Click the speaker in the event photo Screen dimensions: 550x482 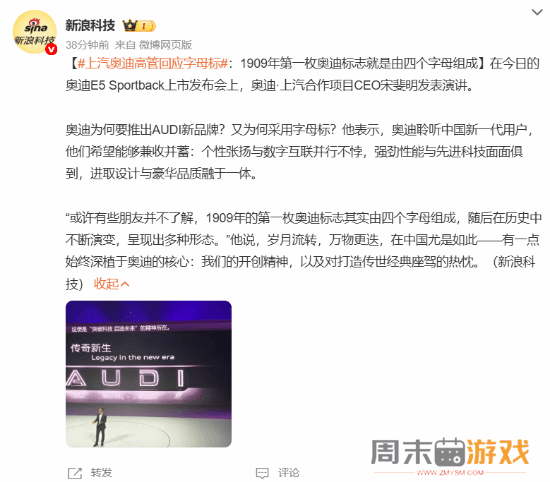100,427
